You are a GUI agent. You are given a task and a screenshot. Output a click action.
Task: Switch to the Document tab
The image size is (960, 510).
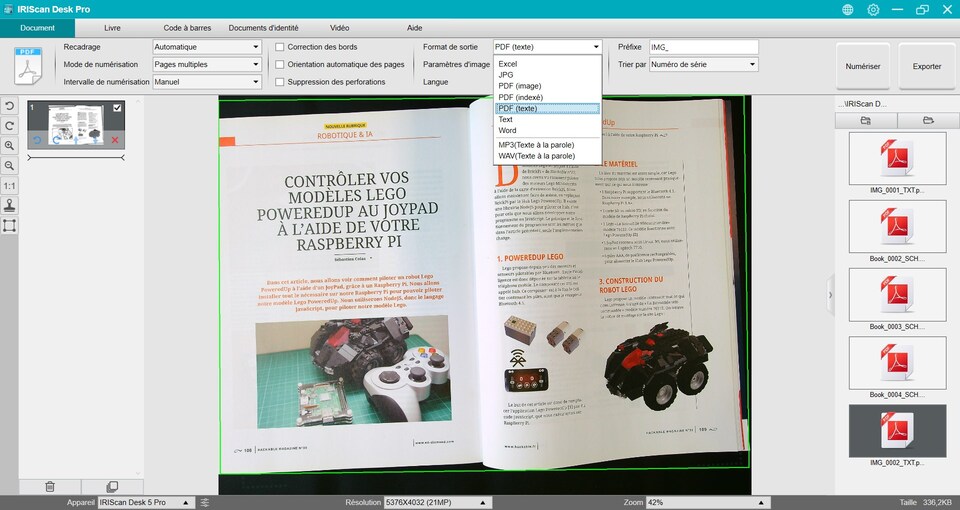click(x=37, y=28)
